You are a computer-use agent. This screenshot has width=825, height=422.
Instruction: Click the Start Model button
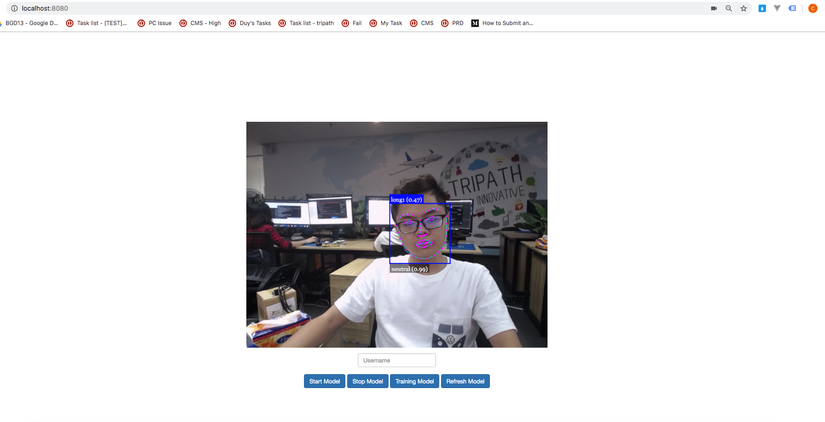coord(324,381)
